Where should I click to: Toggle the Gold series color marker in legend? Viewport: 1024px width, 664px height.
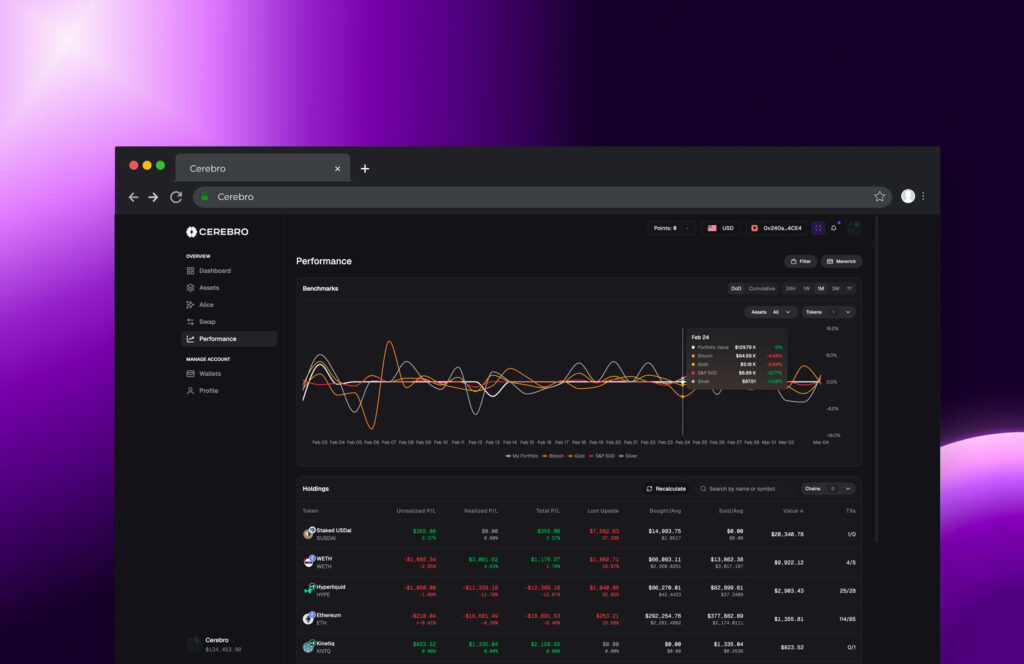(570, 456)
